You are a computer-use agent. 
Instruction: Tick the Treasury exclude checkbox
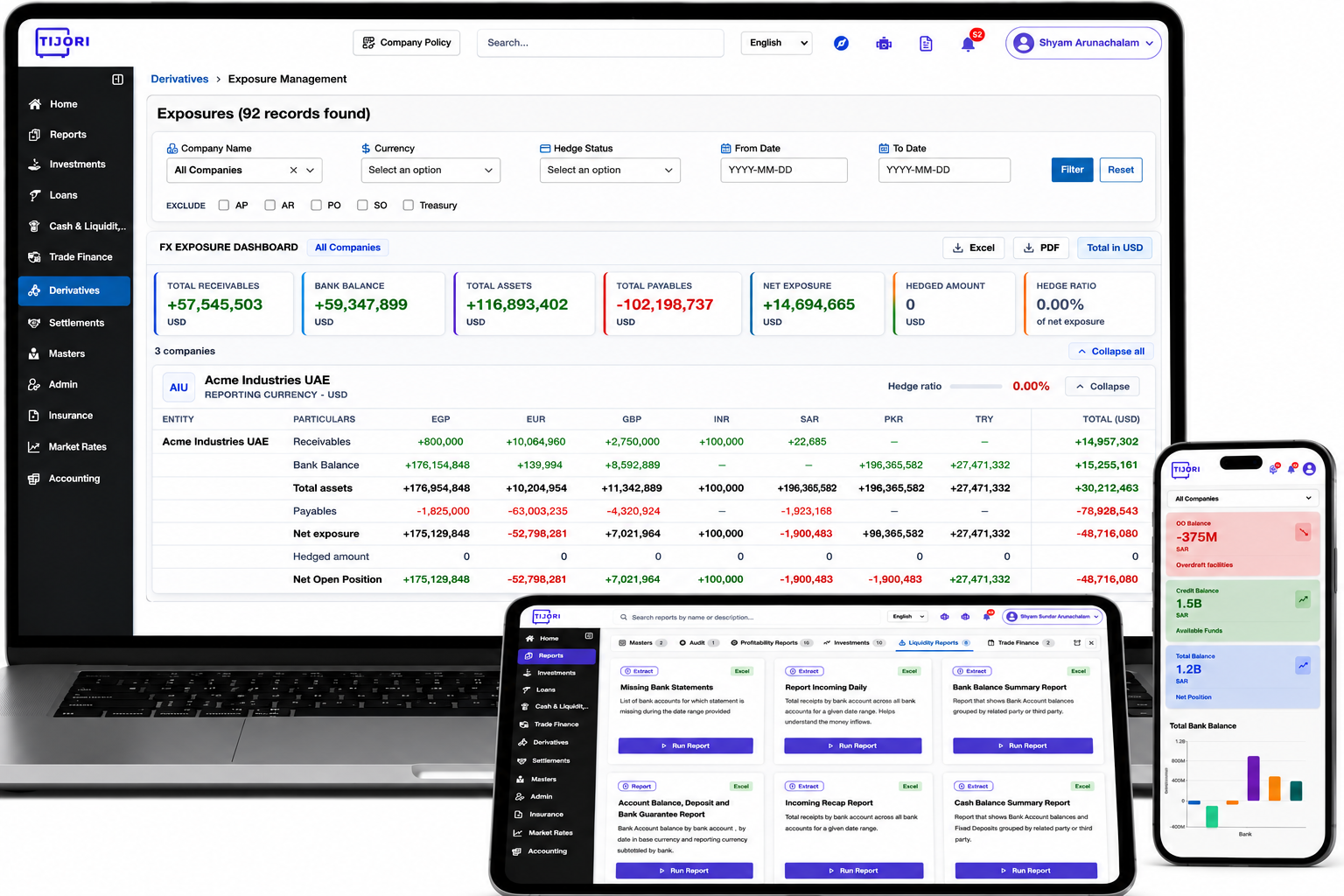tap(408, 206)
